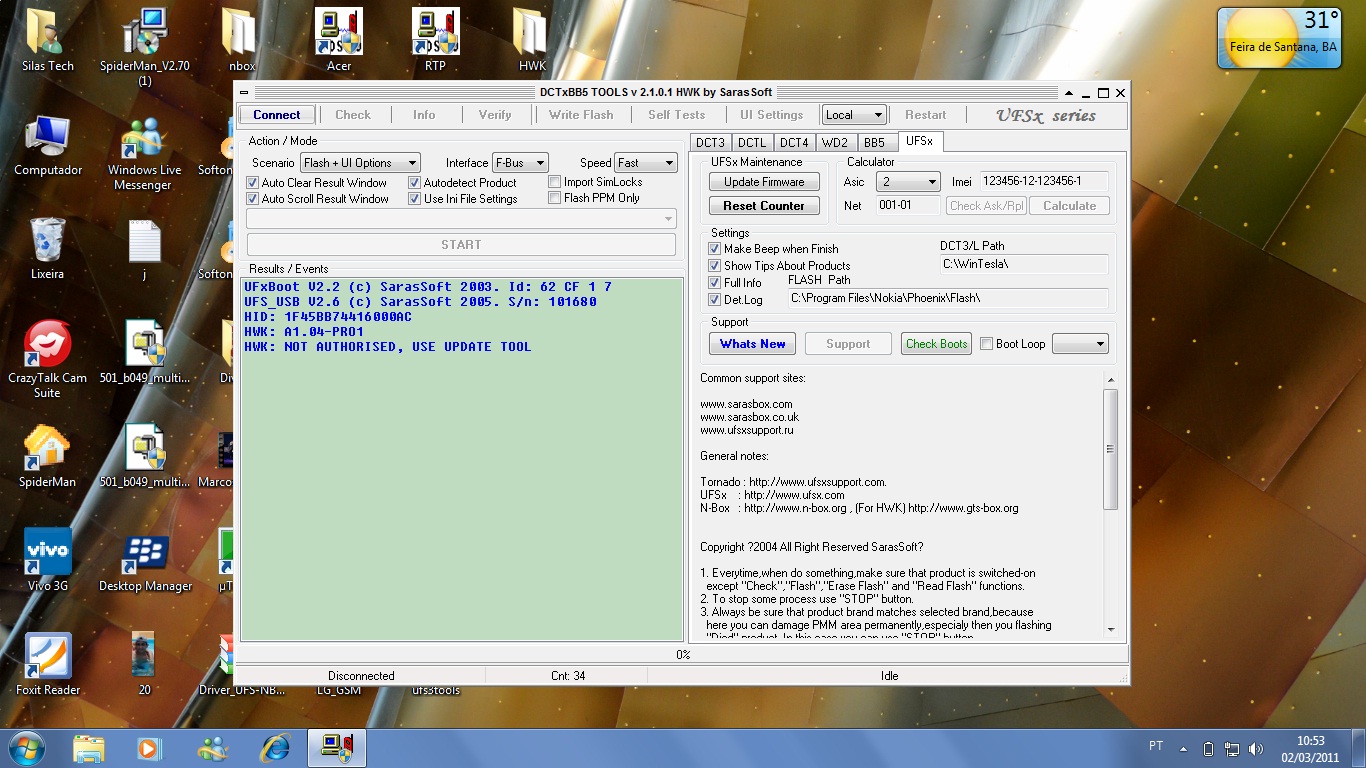
Task: Open the Speed dropdown
Action: tap(646, 163)
